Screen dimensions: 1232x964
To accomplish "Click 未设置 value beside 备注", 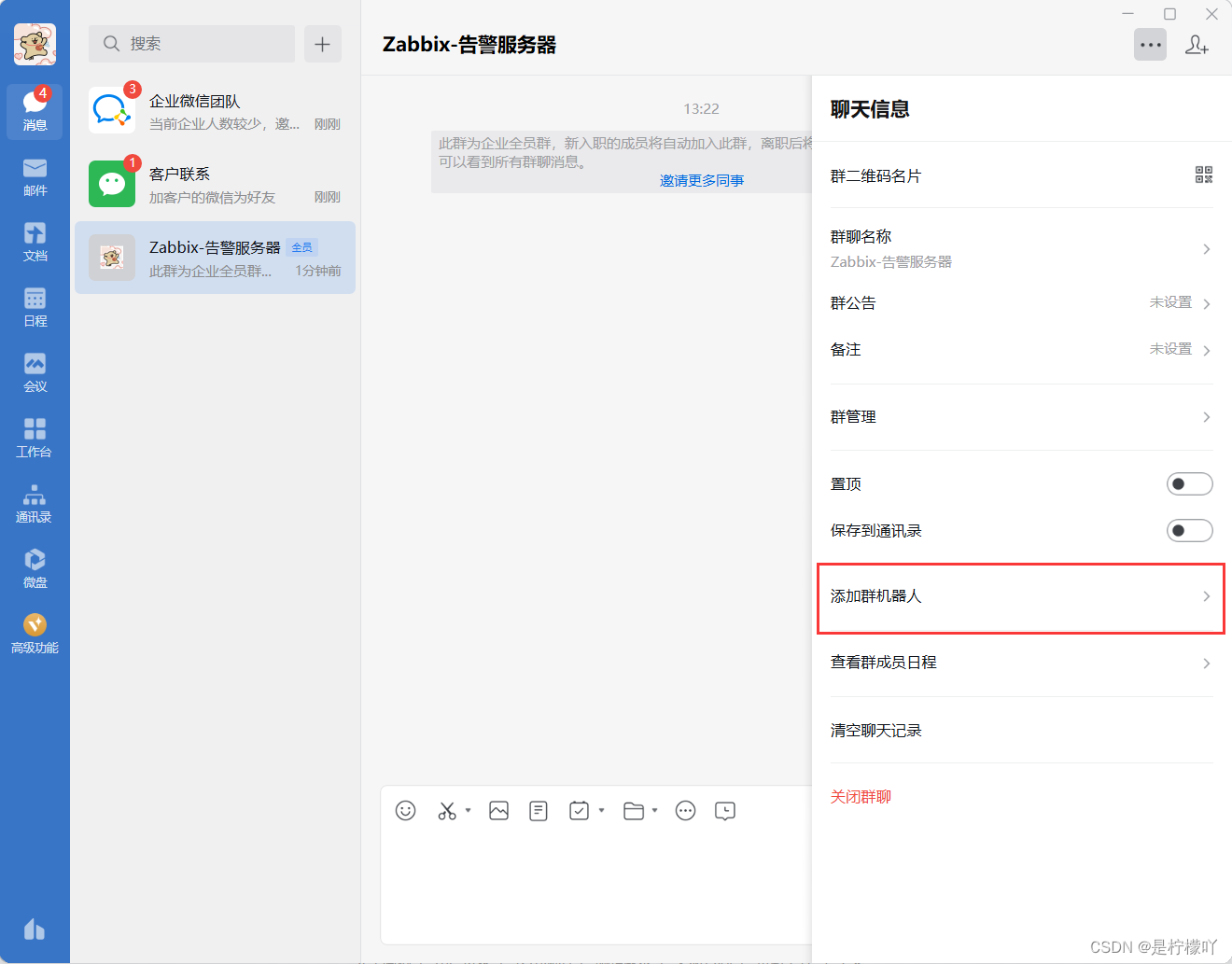I will coord(1170,349).
